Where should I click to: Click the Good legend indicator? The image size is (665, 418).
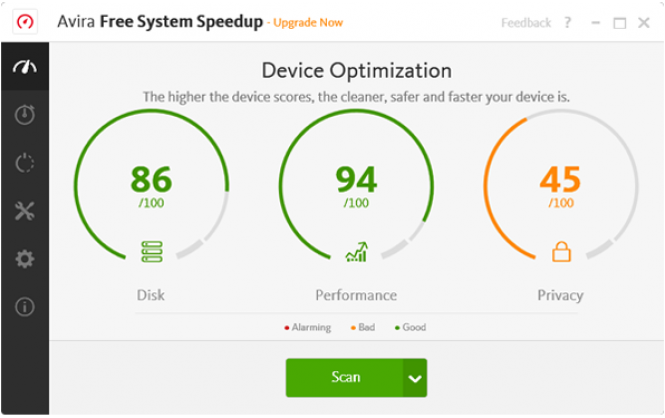410,327
